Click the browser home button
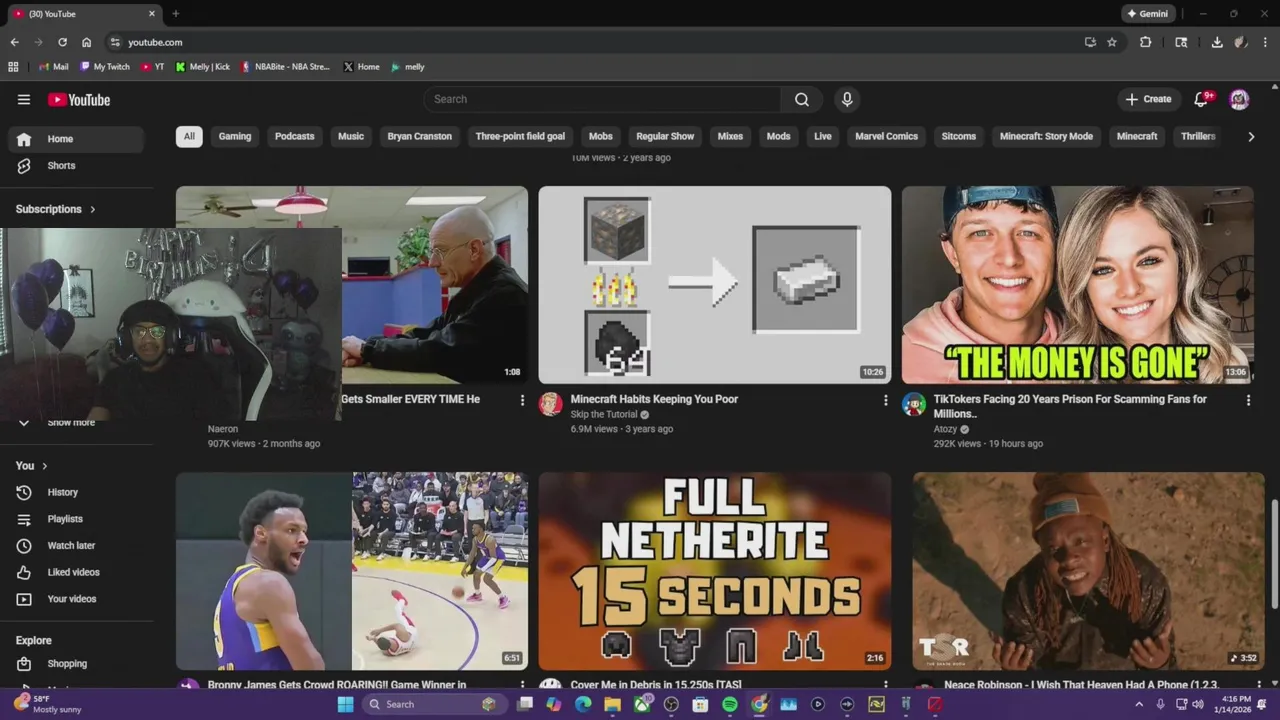 pos(87,42)
